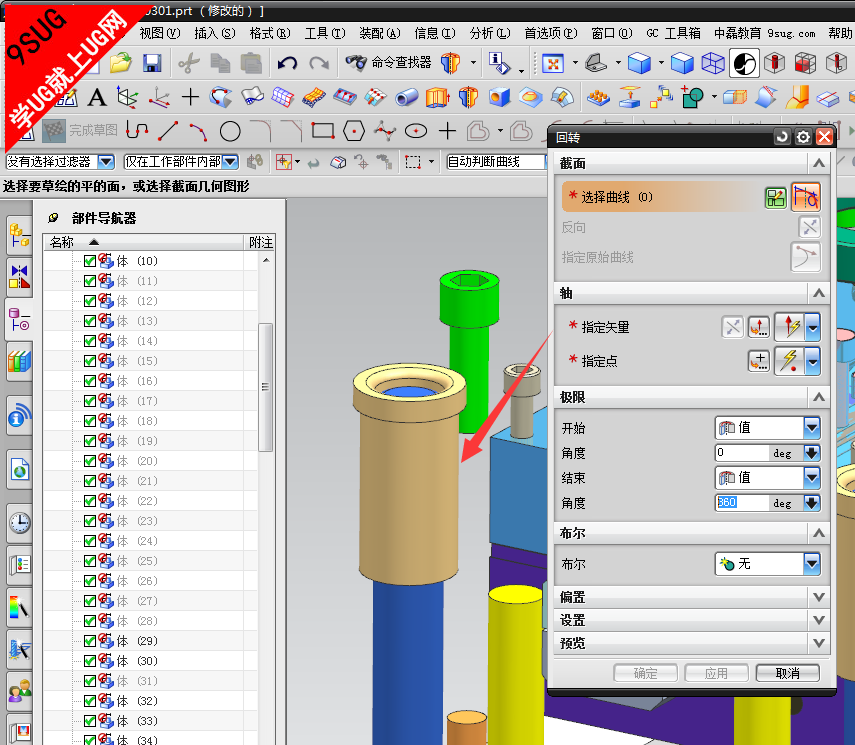855x745 pixels.
Task: Open a file with the folder icon
Action: click(x=121, y=63)
